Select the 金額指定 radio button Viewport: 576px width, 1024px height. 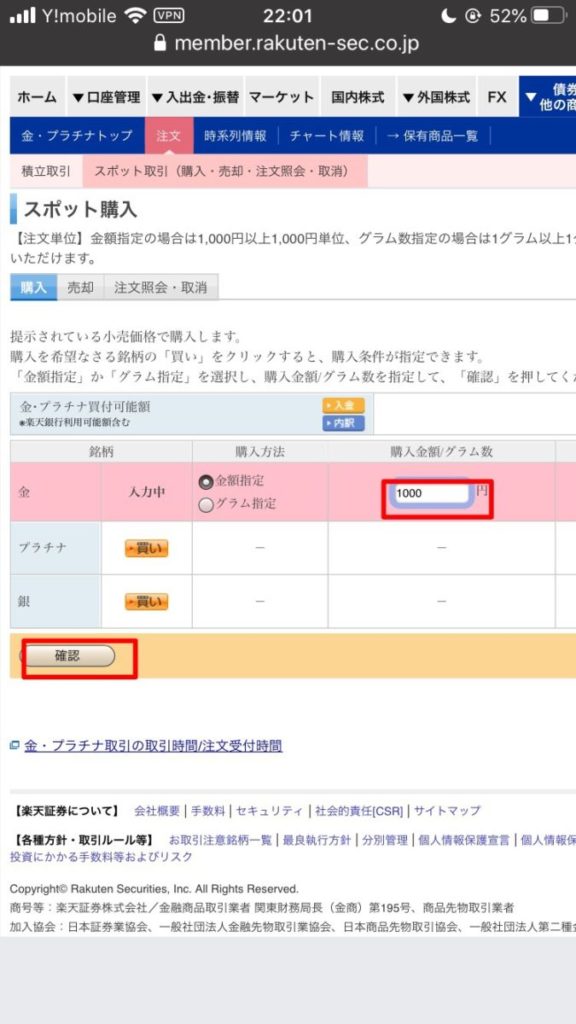[206, 482]
